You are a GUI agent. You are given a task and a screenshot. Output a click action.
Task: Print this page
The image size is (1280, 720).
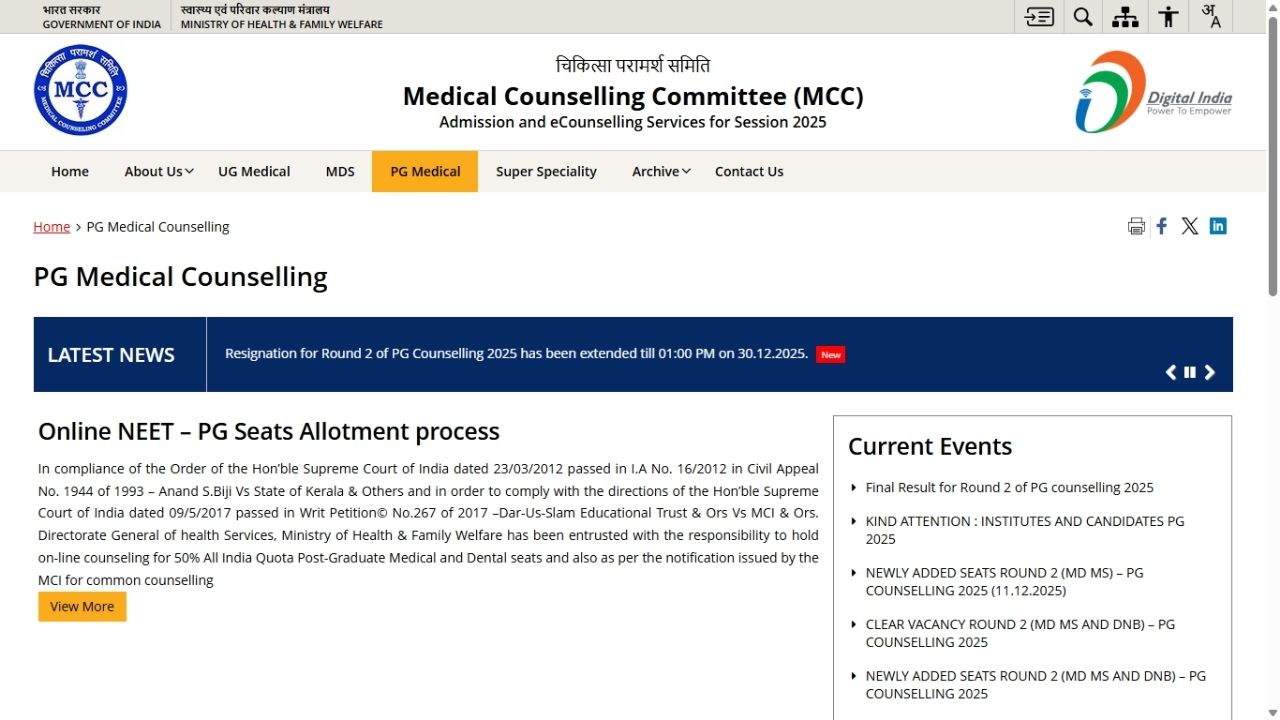click(x=1136, y=226)
